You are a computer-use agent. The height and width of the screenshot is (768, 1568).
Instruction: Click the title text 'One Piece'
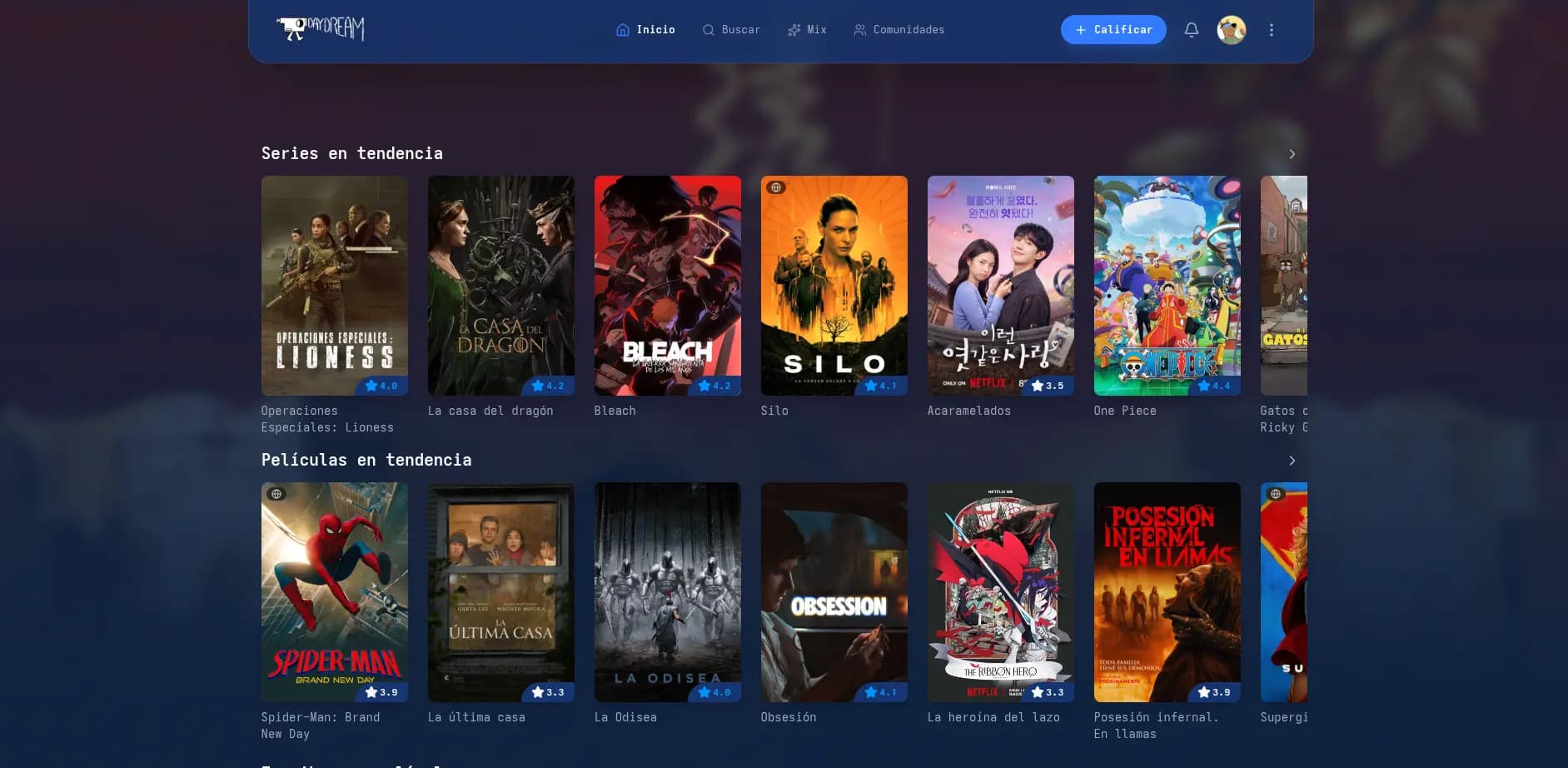click(1125, 411)
